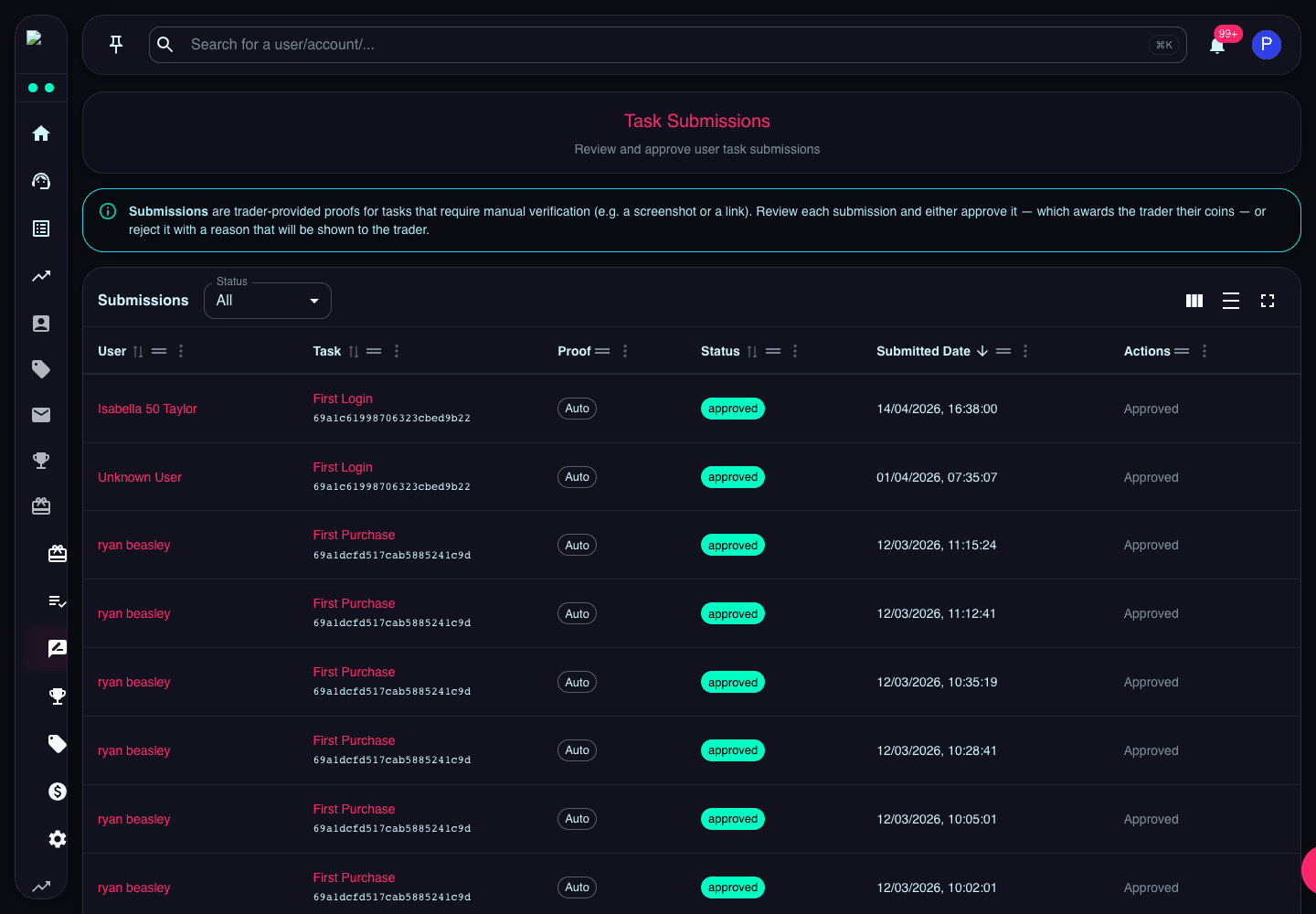Click the ⌘K shortcut badge in search
1316x914 pixels.
click(1164, 45)
